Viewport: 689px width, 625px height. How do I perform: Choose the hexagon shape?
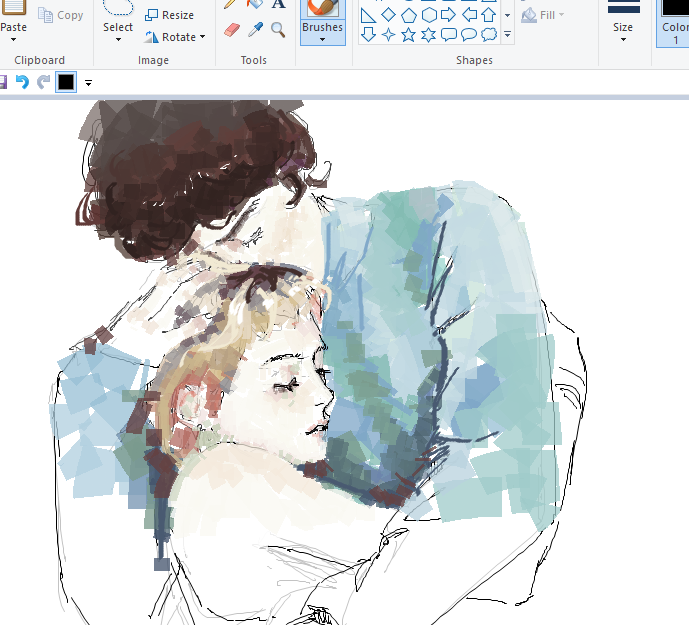click(428, 14)
